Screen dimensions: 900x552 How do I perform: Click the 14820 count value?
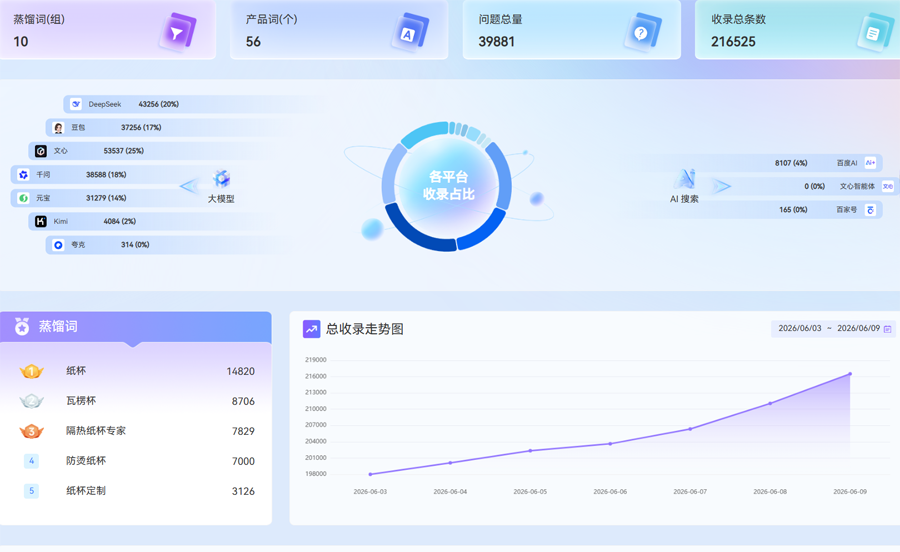[x=240, y=371]
